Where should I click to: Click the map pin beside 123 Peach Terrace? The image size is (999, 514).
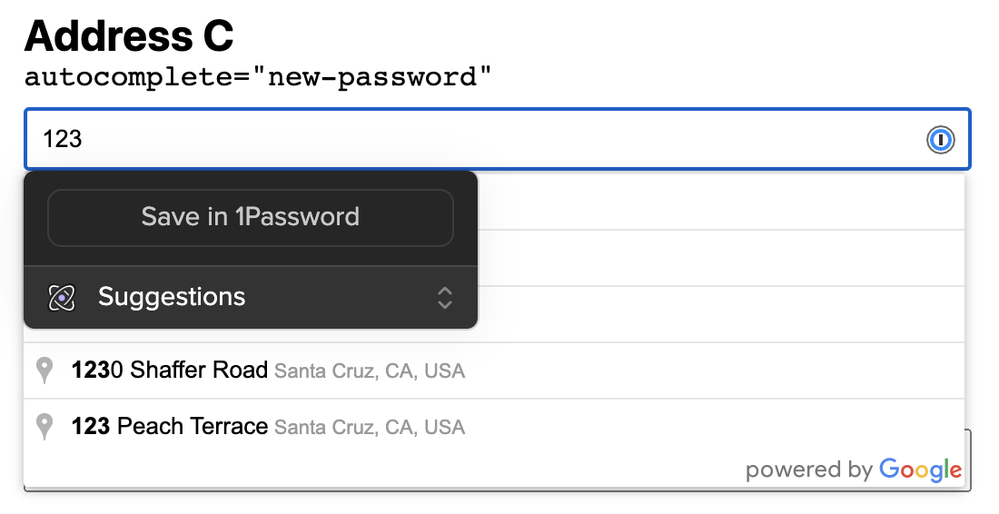(44, 427)
